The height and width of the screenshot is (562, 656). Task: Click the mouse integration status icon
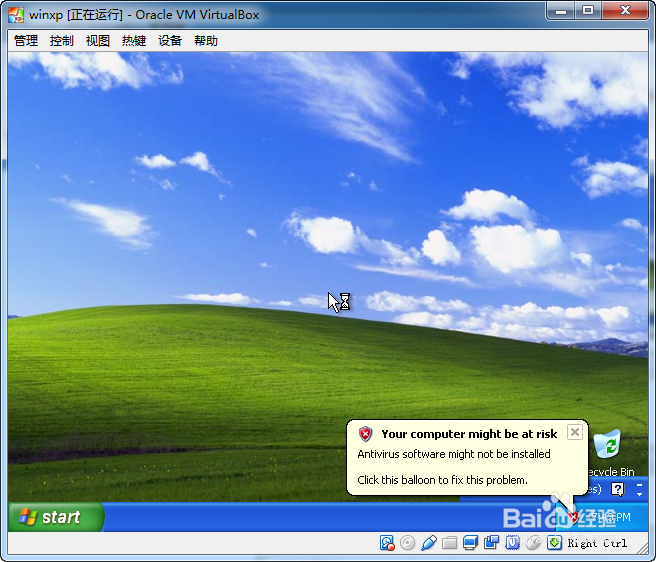[533, 543]
